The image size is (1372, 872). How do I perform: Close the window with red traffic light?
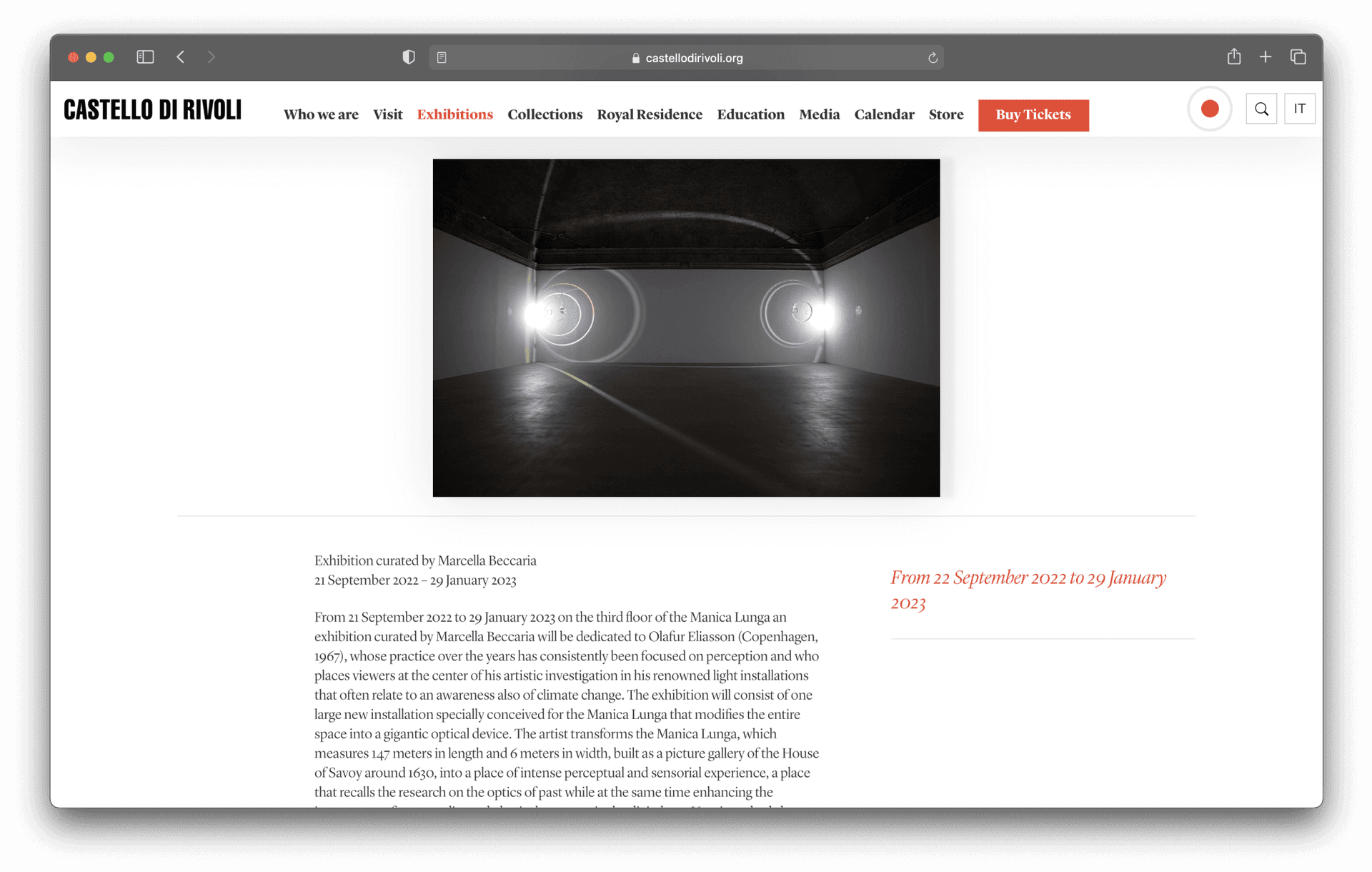pyautogui.click(x=73, y=57)
